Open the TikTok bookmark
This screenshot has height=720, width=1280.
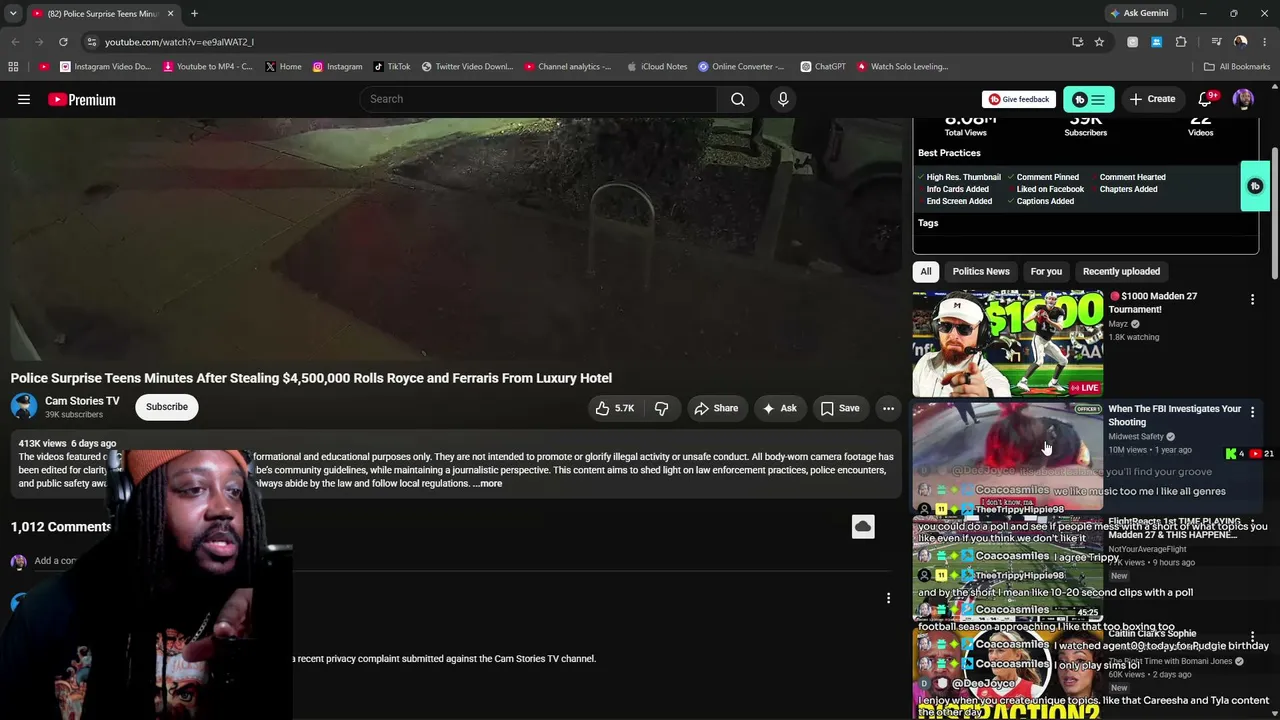[x=392, y=67]
